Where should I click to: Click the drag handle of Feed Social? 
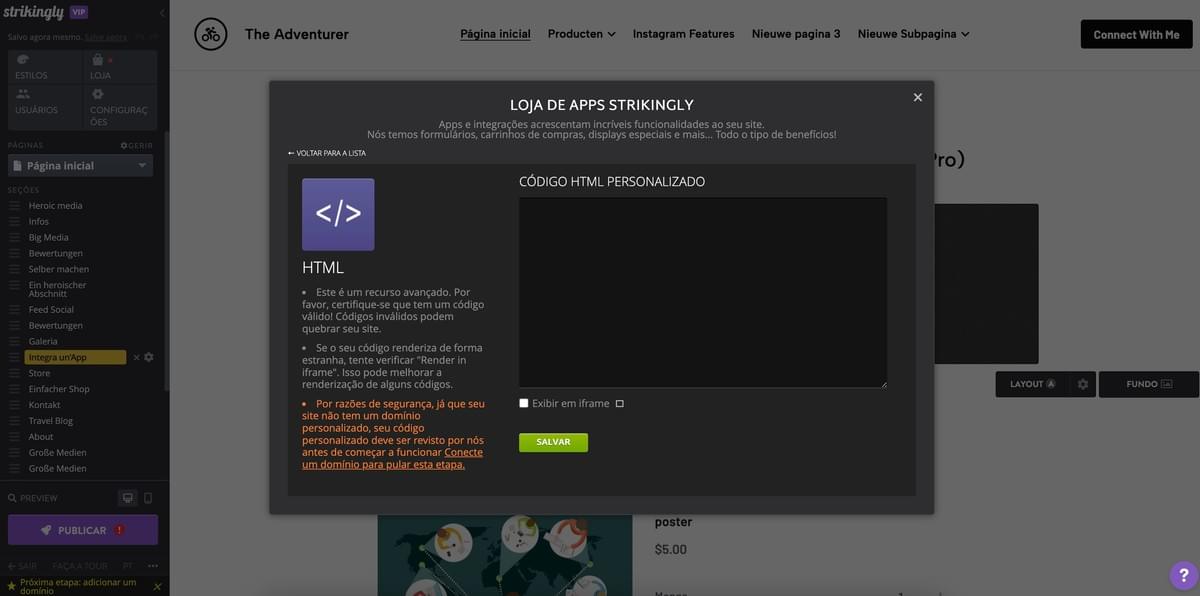(14, 310)
